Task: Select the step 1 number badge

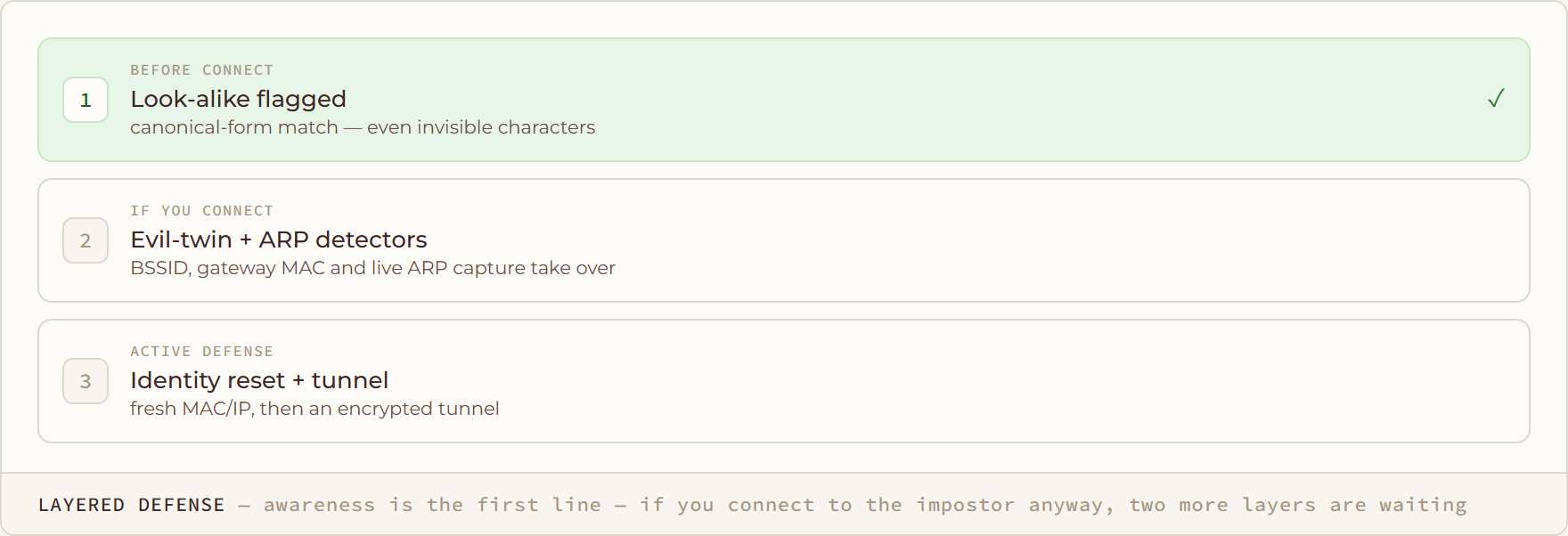Action: [86, 100]
